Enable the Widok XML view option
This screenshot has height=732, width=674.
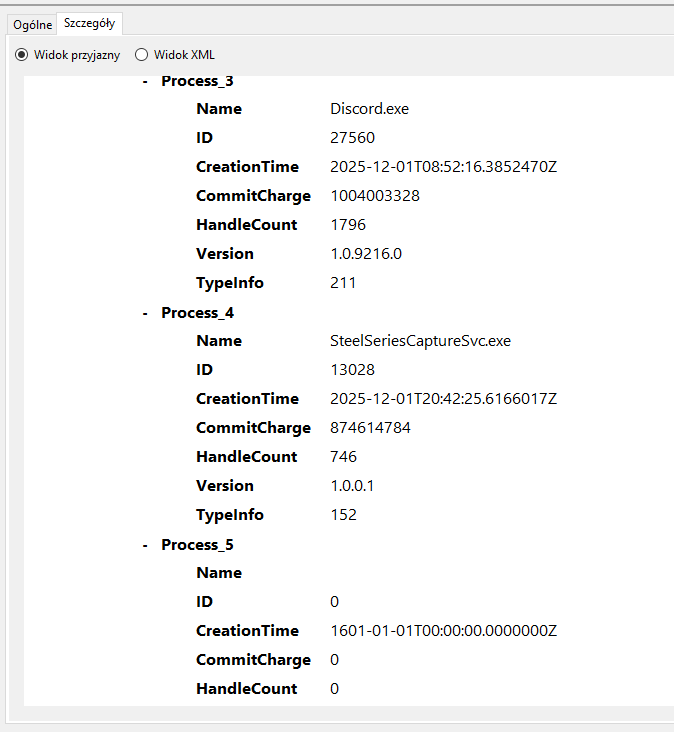tap(141, 55)
